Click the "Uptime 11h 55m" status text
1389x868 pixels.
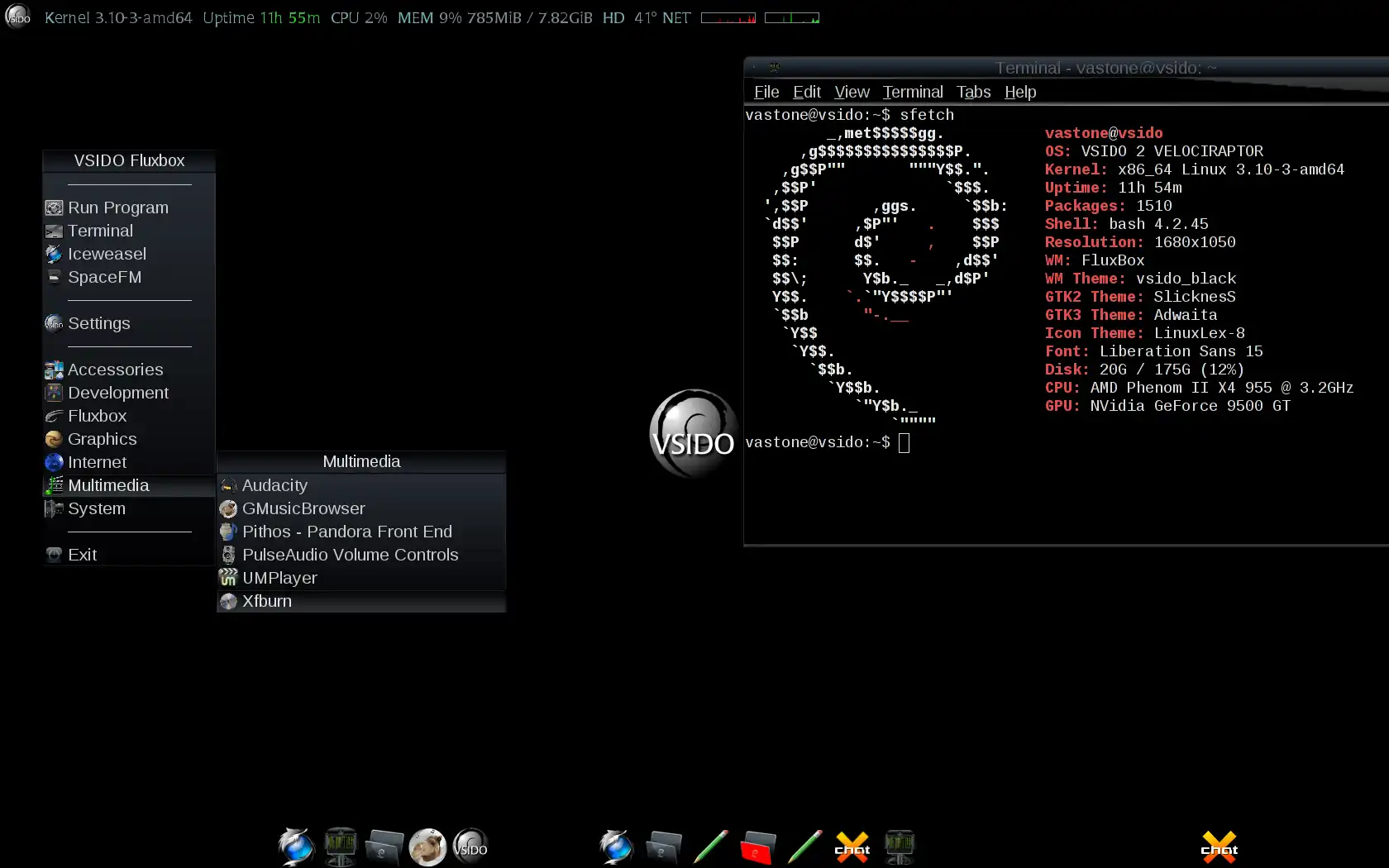261,17
